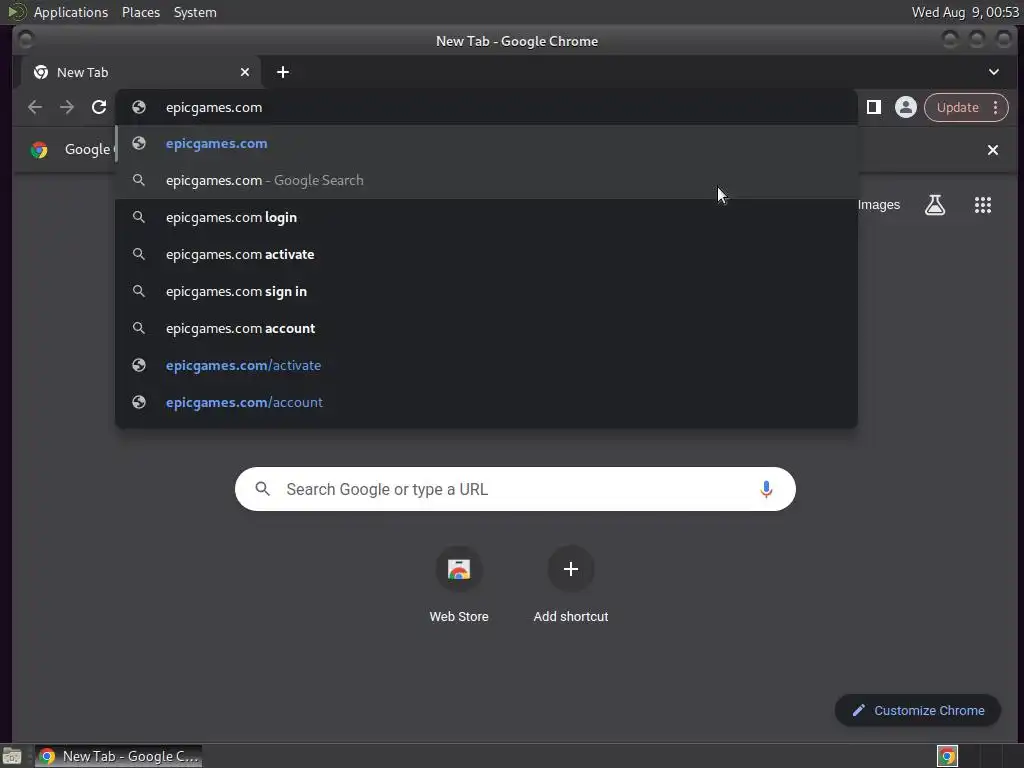
Task: Open a new tab with the plus icon
Action: [x=283, y=72]
